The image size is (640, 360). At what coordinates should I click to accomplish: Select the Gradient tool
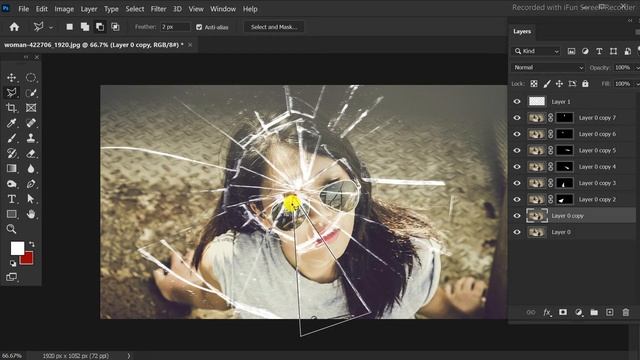point(11,169)
